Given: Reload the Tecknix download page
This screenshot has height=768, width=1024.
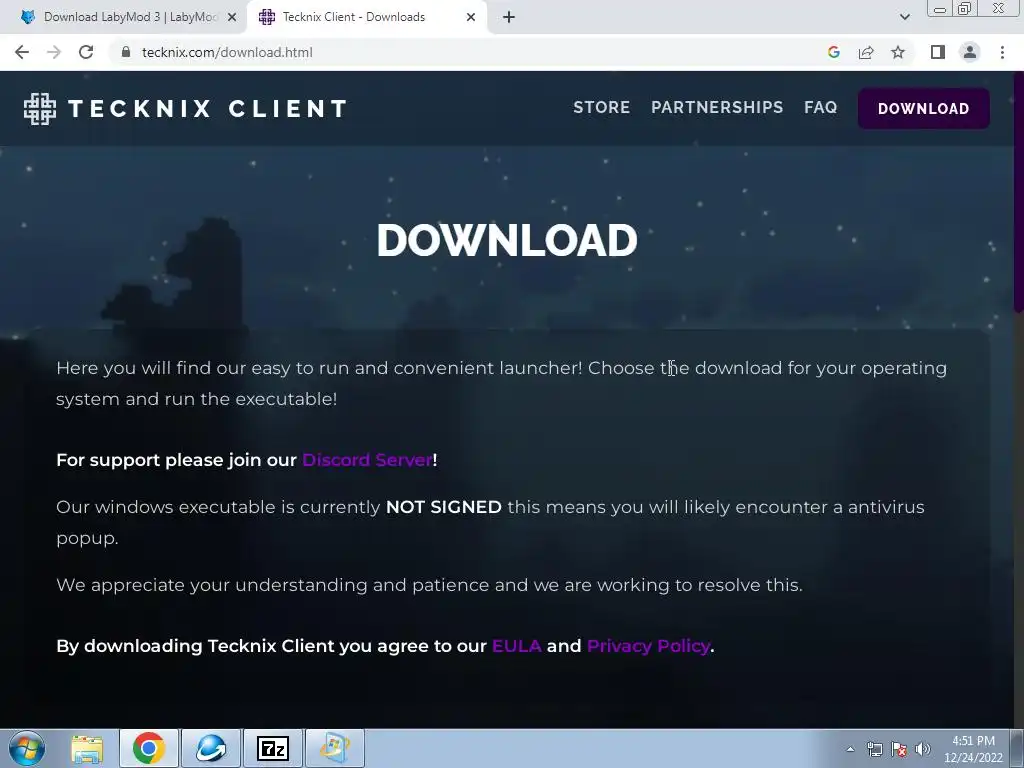Looking at the screenshot, I should [x=86, y=52].
